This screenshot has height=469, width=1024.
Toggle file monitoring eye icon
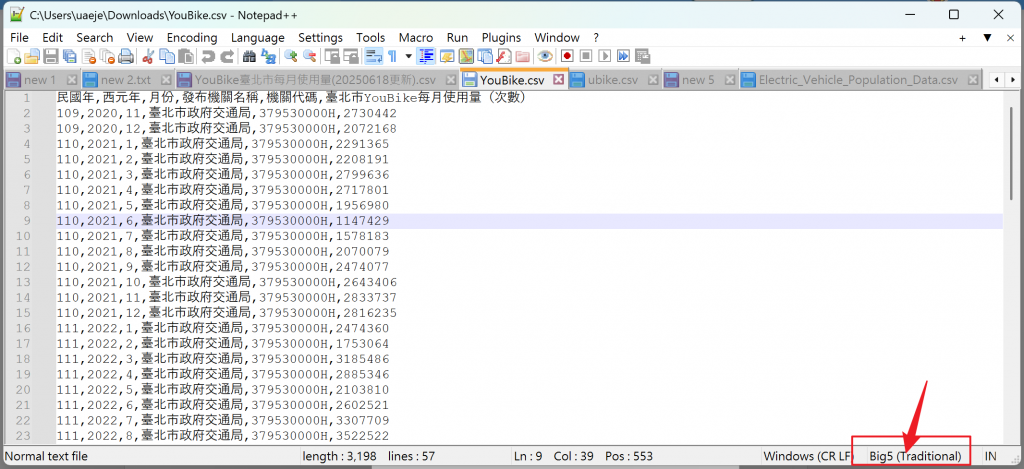click(x=545, y=56)
